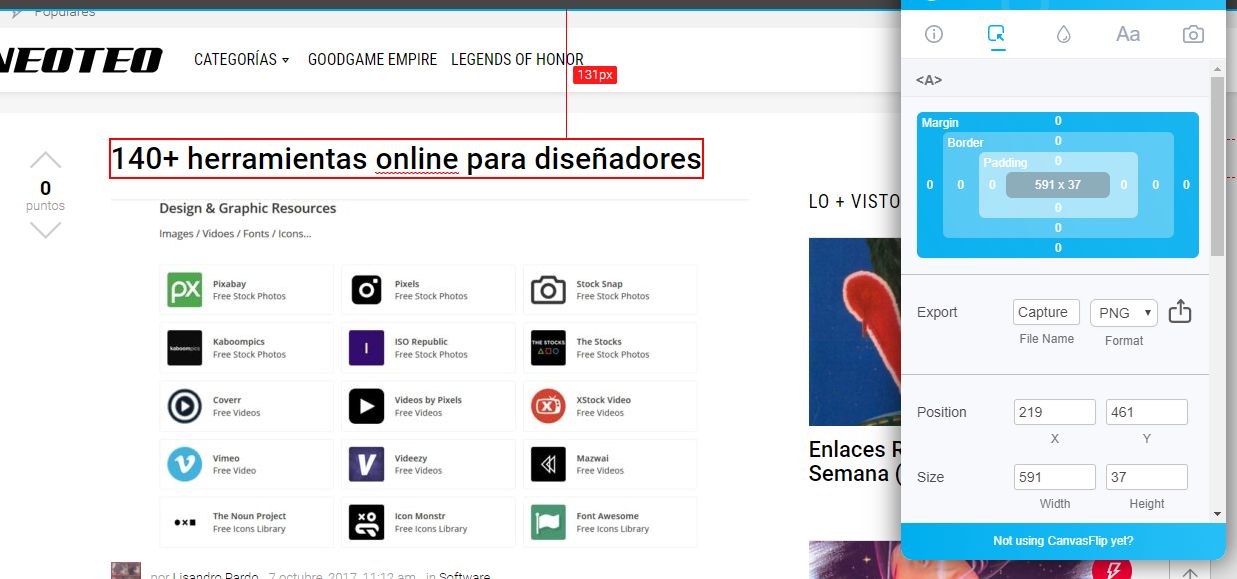
Task: Click the Mazwai rewind-style logo
Action: (x=548, y=464)
